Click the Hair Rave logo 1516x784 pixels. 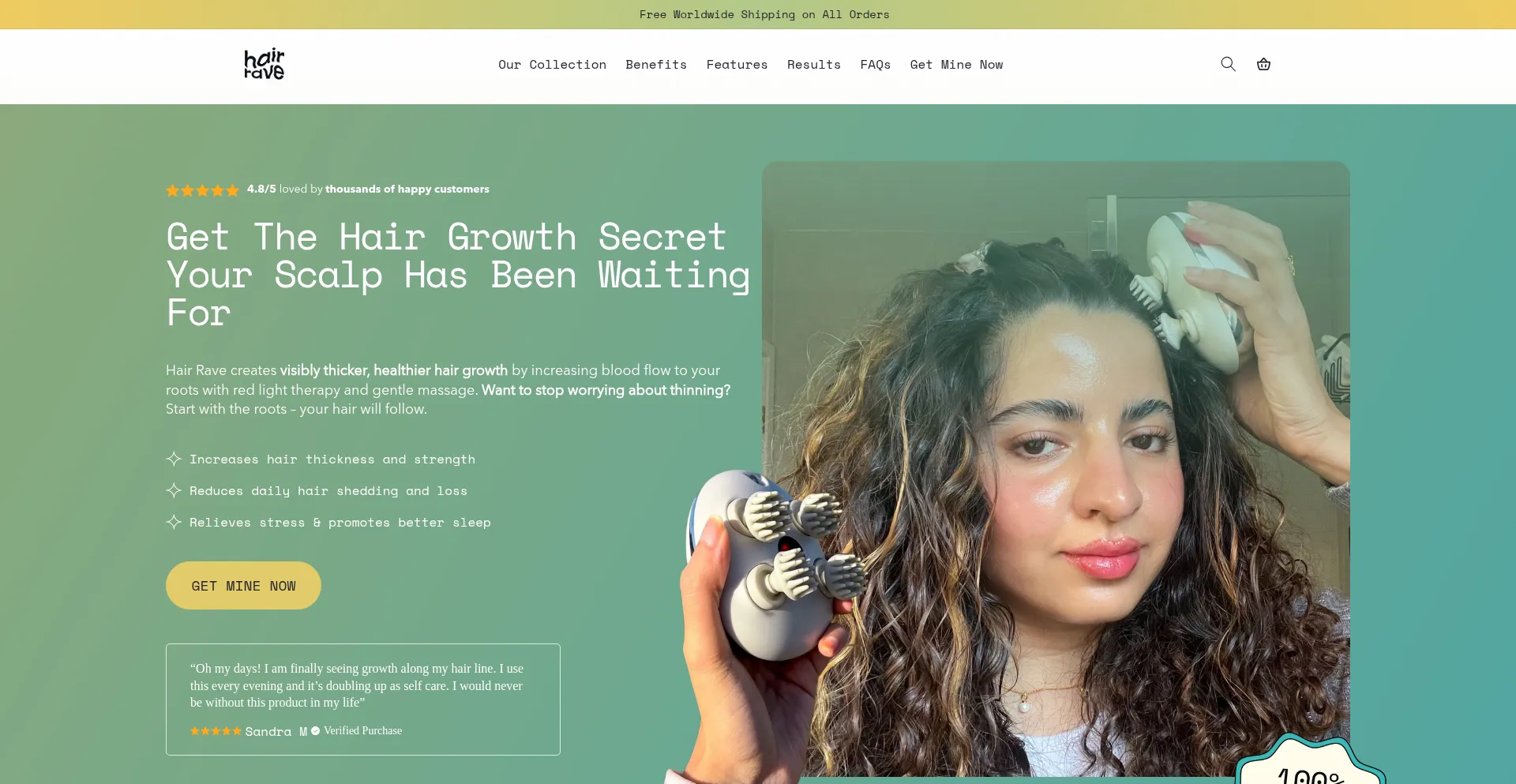(264, 64)
